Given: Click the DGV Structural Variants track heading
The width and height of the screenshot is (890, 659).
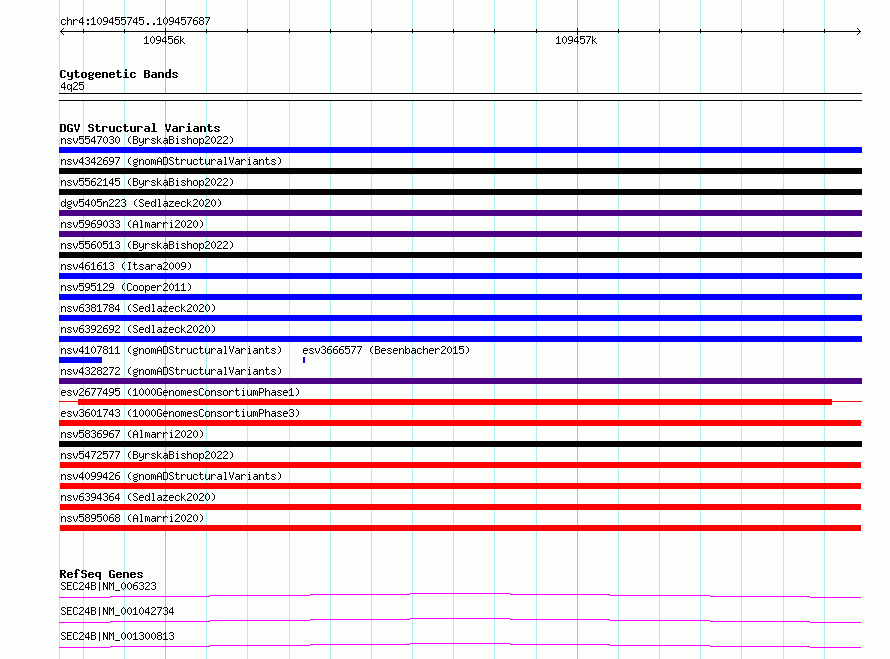Looking at the screenshot, I should pyautogui.click(x=140, y=128).
